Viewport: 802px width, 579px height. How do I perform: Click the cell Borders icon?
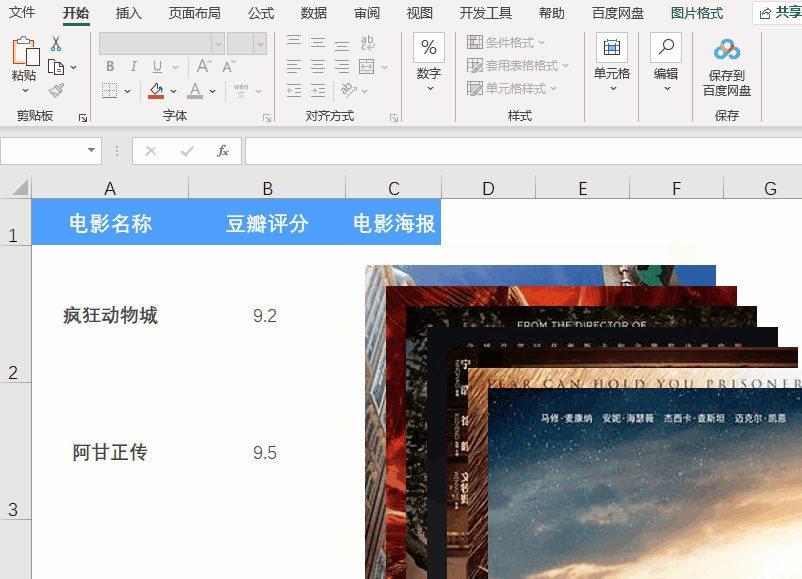pos(109,91)
